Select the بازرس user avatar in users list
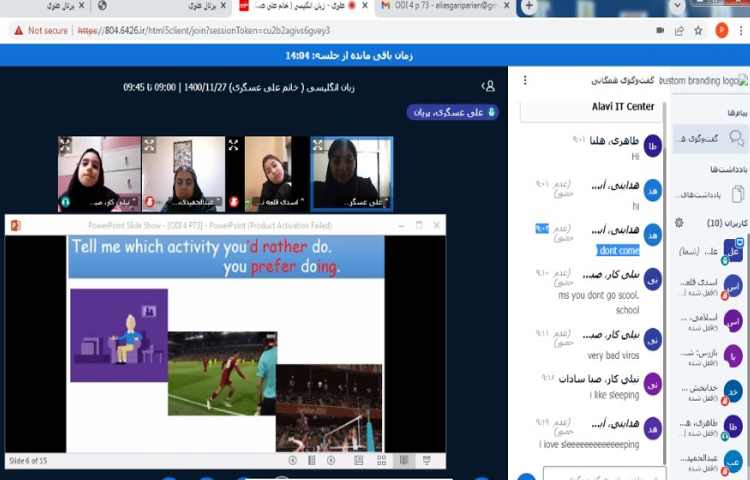Image resolution: width=750 pixels, height=480 pixels. tap(733, 356)
